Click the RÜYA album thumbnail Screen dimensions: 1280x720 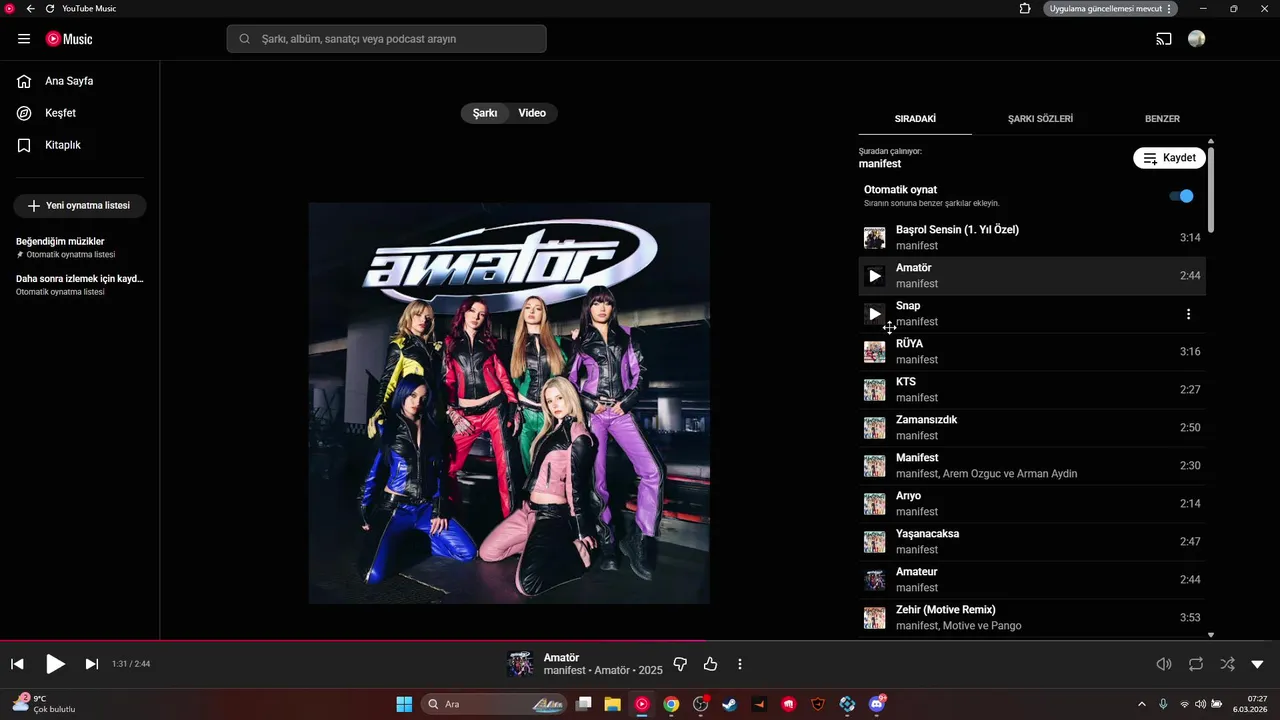tap(875, 352)
